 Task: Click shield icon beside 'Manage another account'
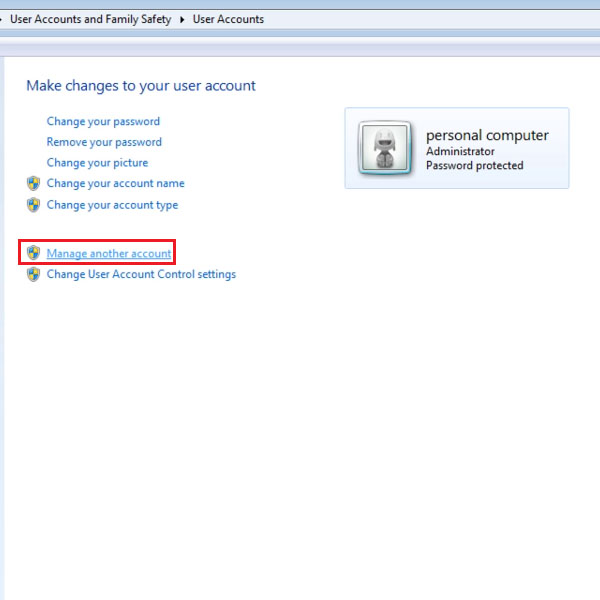pyautogui.click(x=33, y=253)
